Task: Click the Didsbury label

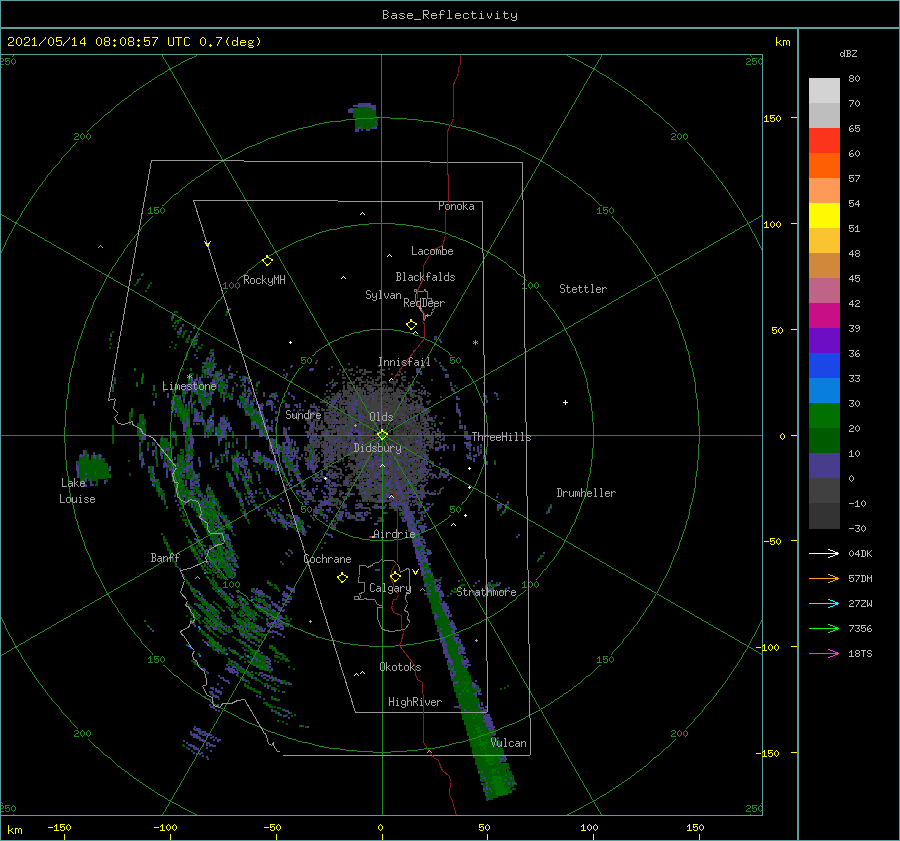Action: [x=377, y=448]
